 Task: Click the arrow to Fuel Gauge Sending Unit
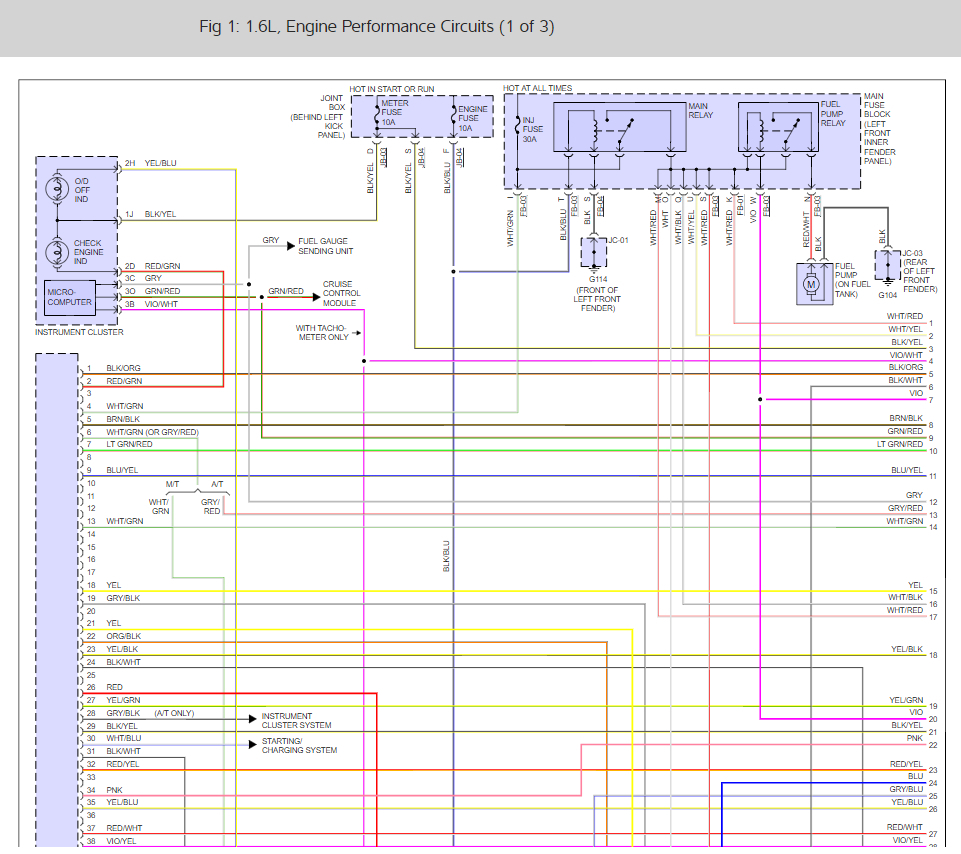click(x=290, y=242)
